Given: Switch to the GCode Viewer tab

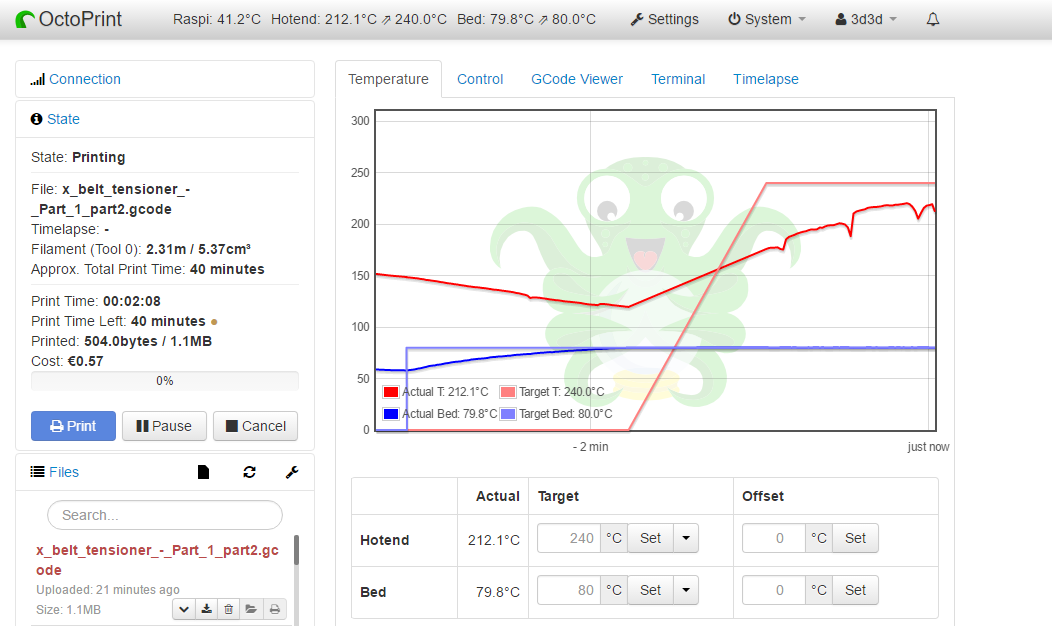Looking at the screenshot, I should point(577,79).
